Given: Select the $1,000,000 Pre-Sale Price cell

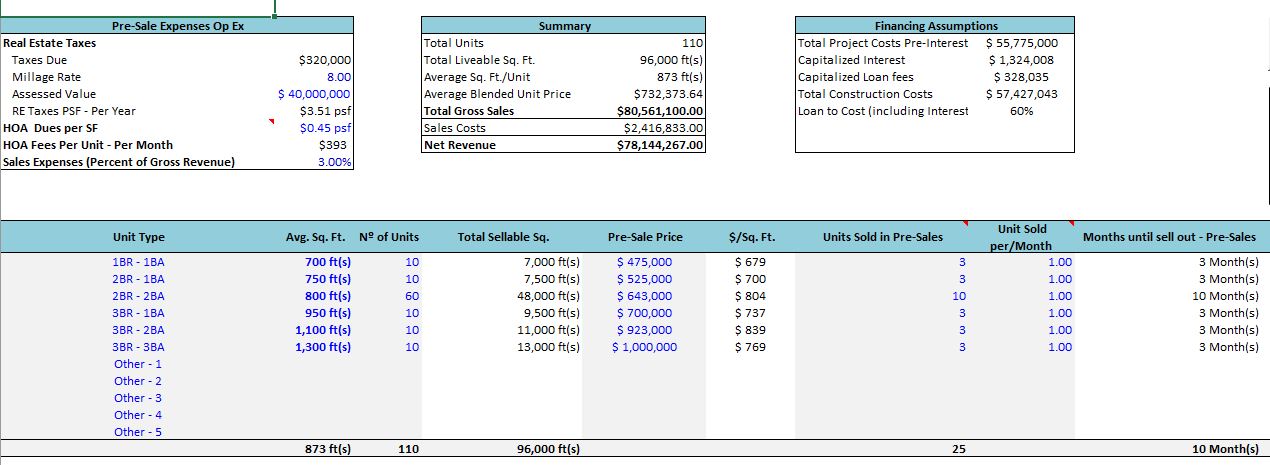Looking at the screenshot, I should [644, 347].
